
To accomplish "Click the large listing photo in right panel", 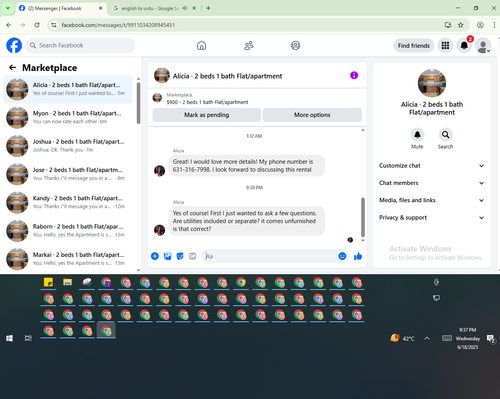I will pos(432,83).
